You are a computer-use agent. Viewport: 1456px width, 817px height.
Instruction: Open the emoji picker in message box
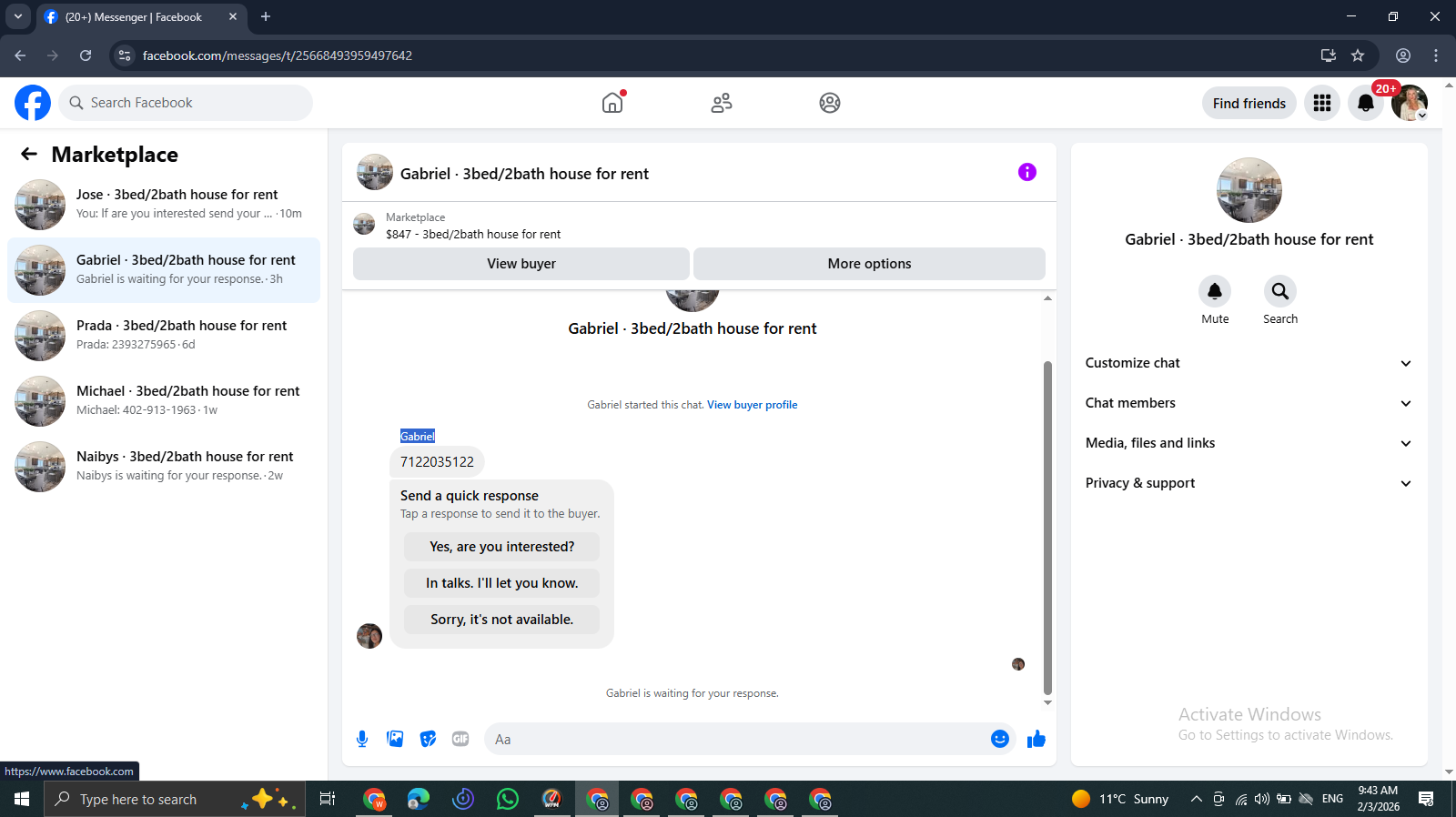click(999, 739)
